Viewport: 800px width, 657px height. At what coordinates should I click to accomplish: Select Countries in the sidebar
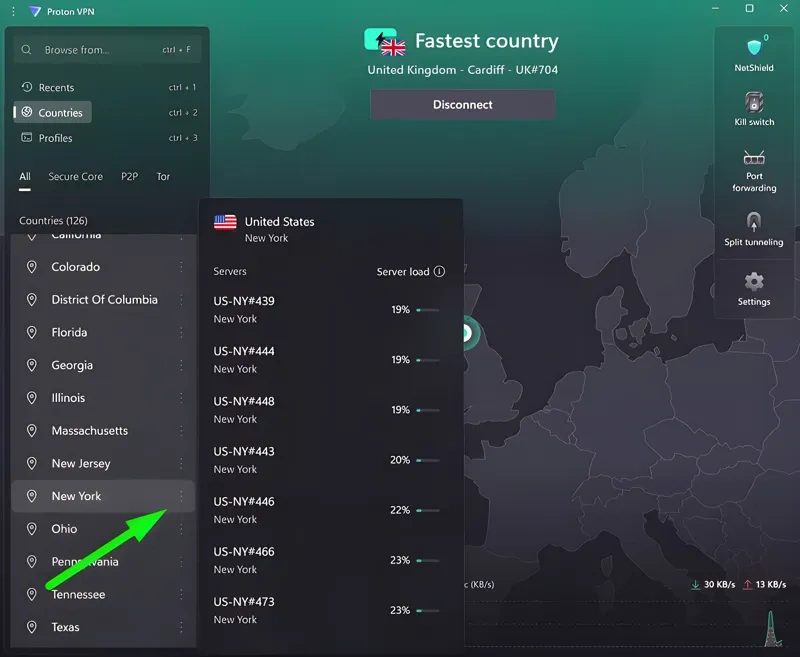click(x=60, y=112)
